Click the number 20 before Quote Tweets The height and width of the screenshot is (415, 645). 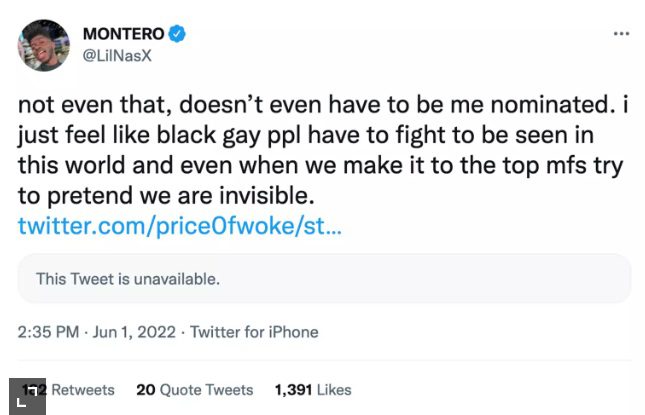pyautogui.click(x=145, y=389)
